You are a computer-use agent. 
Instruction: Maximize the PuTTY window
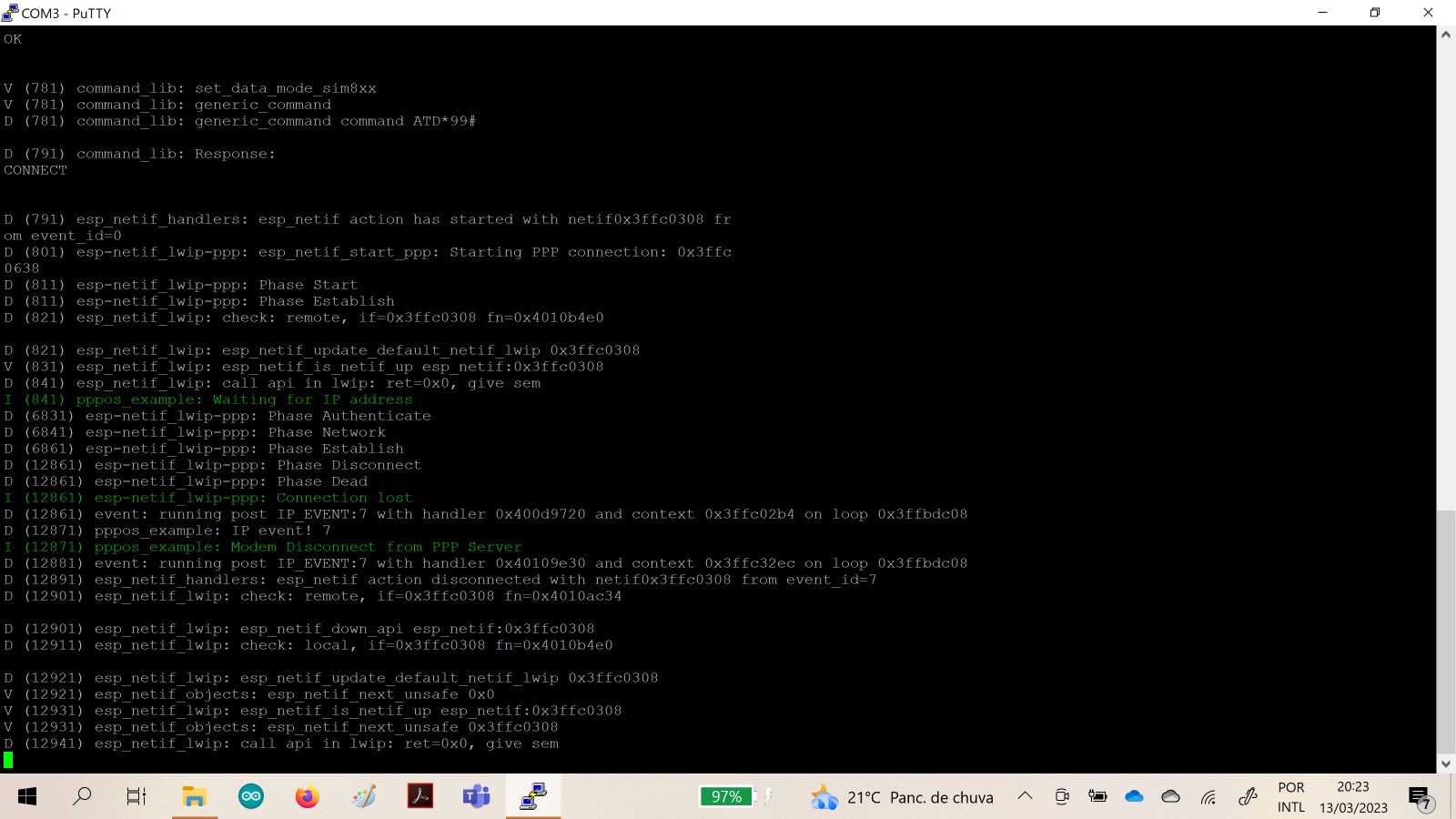[x=1375, y=13]
